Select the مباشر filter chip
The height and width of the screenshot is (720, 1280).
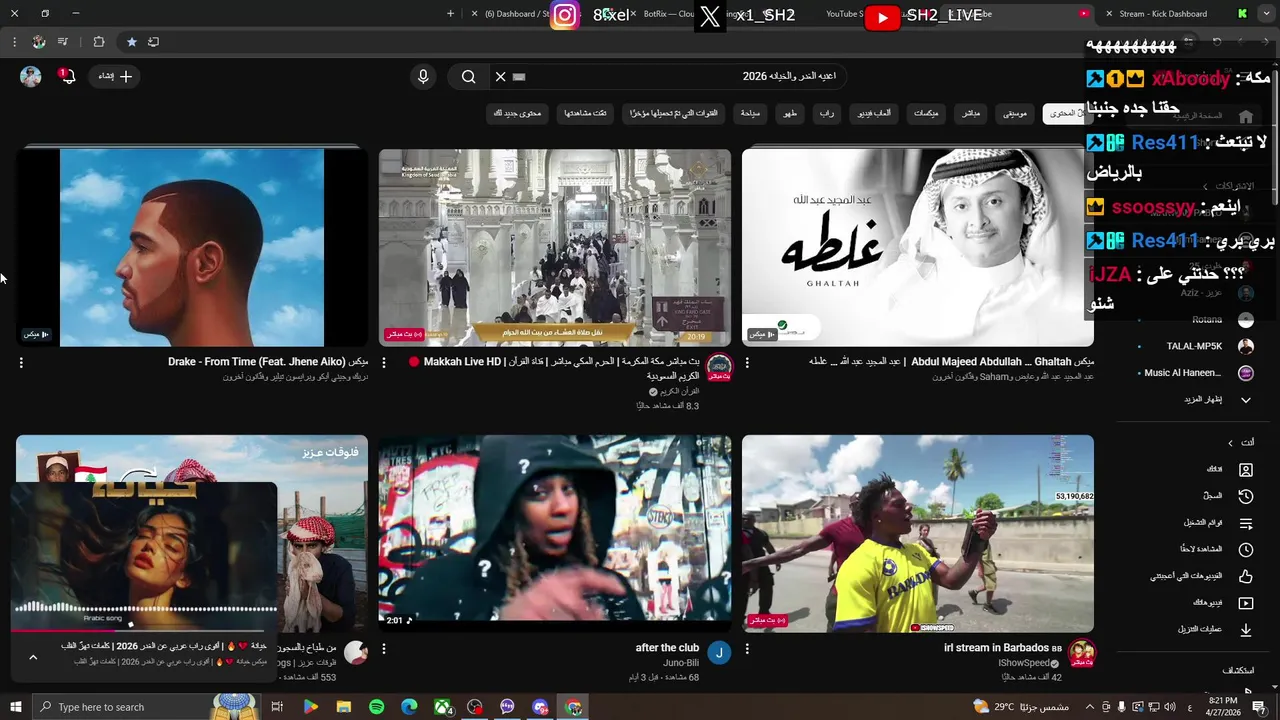[971, 113]
